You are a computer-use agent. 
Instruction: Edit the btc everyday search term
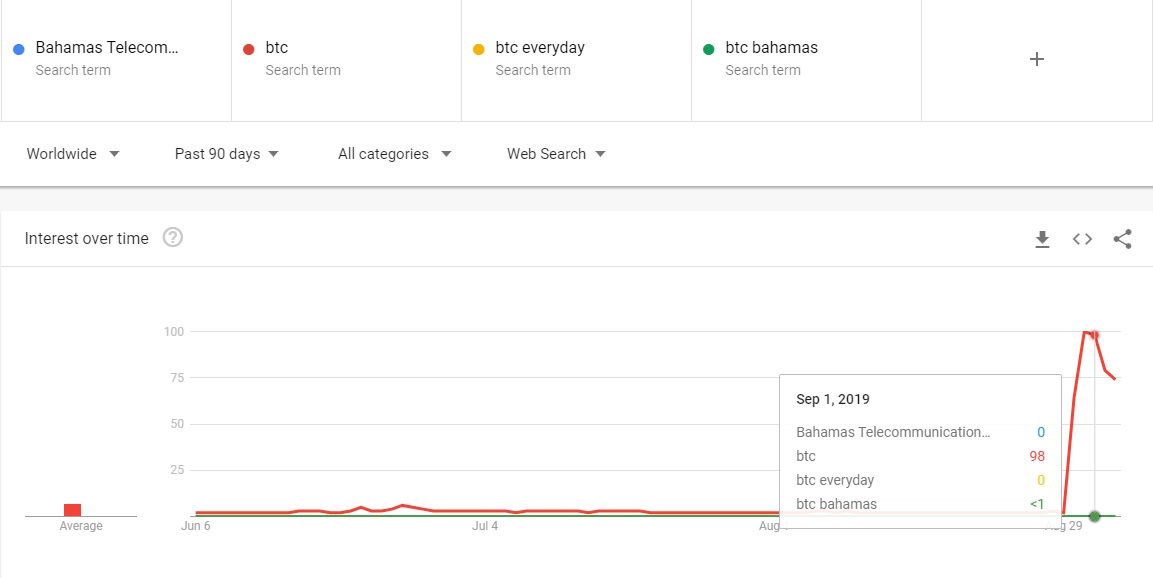tap(540, 48)
